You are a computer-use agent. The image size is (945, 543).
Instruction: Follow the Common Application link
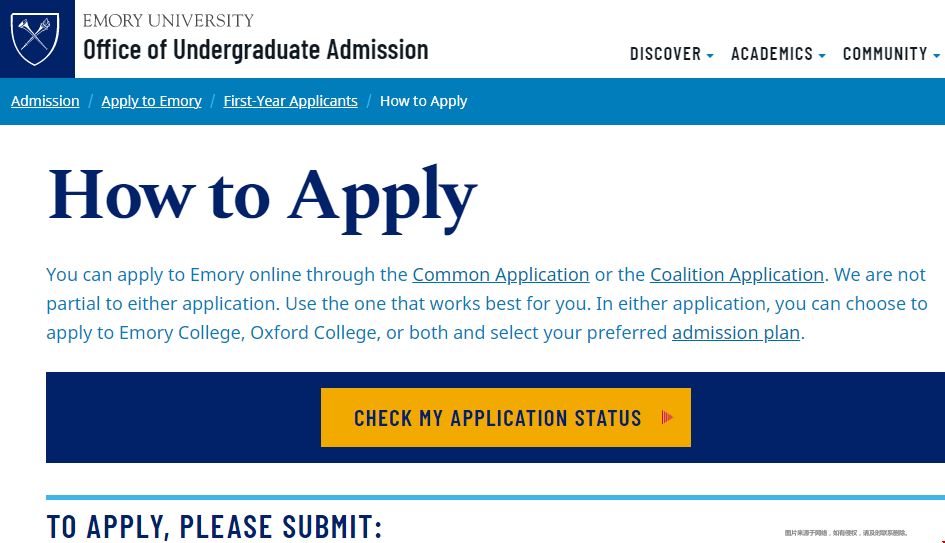click(x=501, y=275)
